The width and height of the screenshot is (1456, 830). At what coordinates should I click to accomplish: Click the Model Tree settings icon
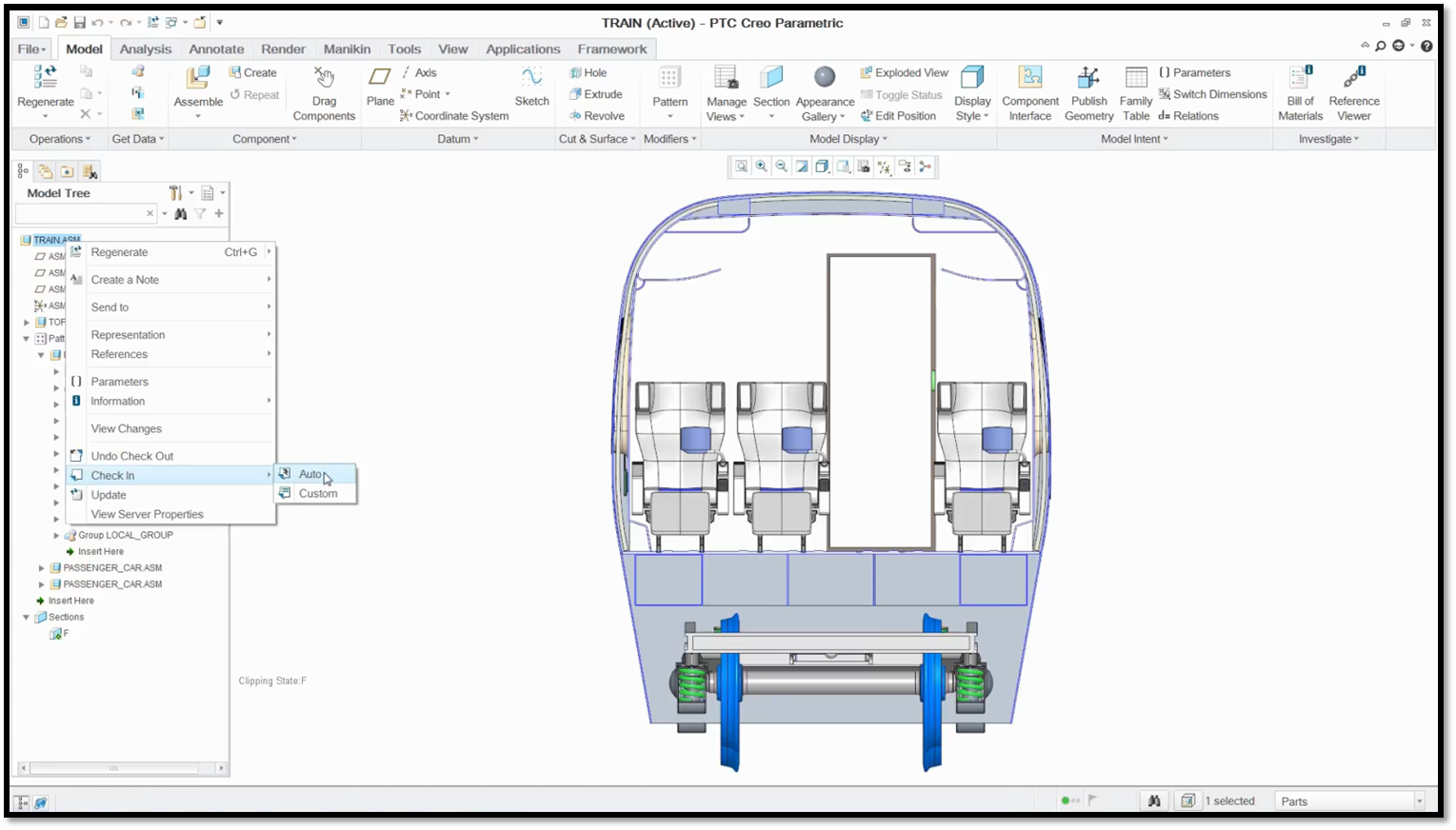point(176,193)
